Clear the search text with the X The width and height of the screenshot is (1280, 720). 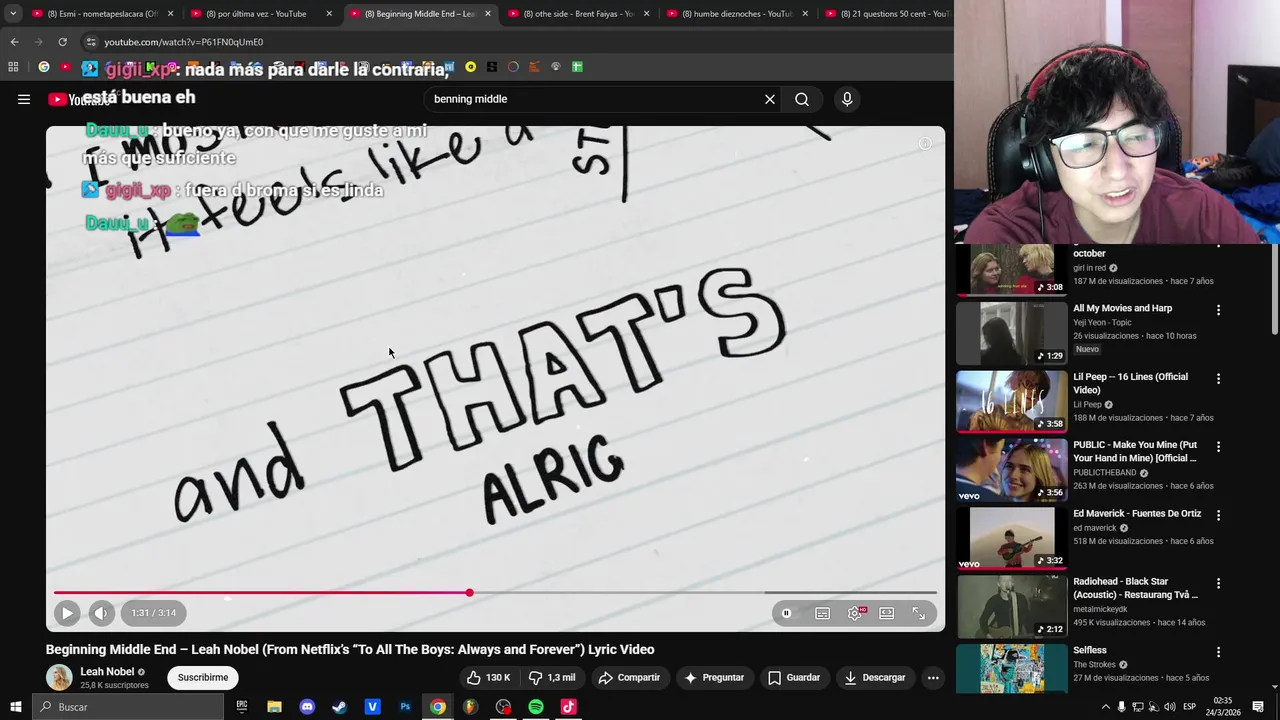pos(770,99)
